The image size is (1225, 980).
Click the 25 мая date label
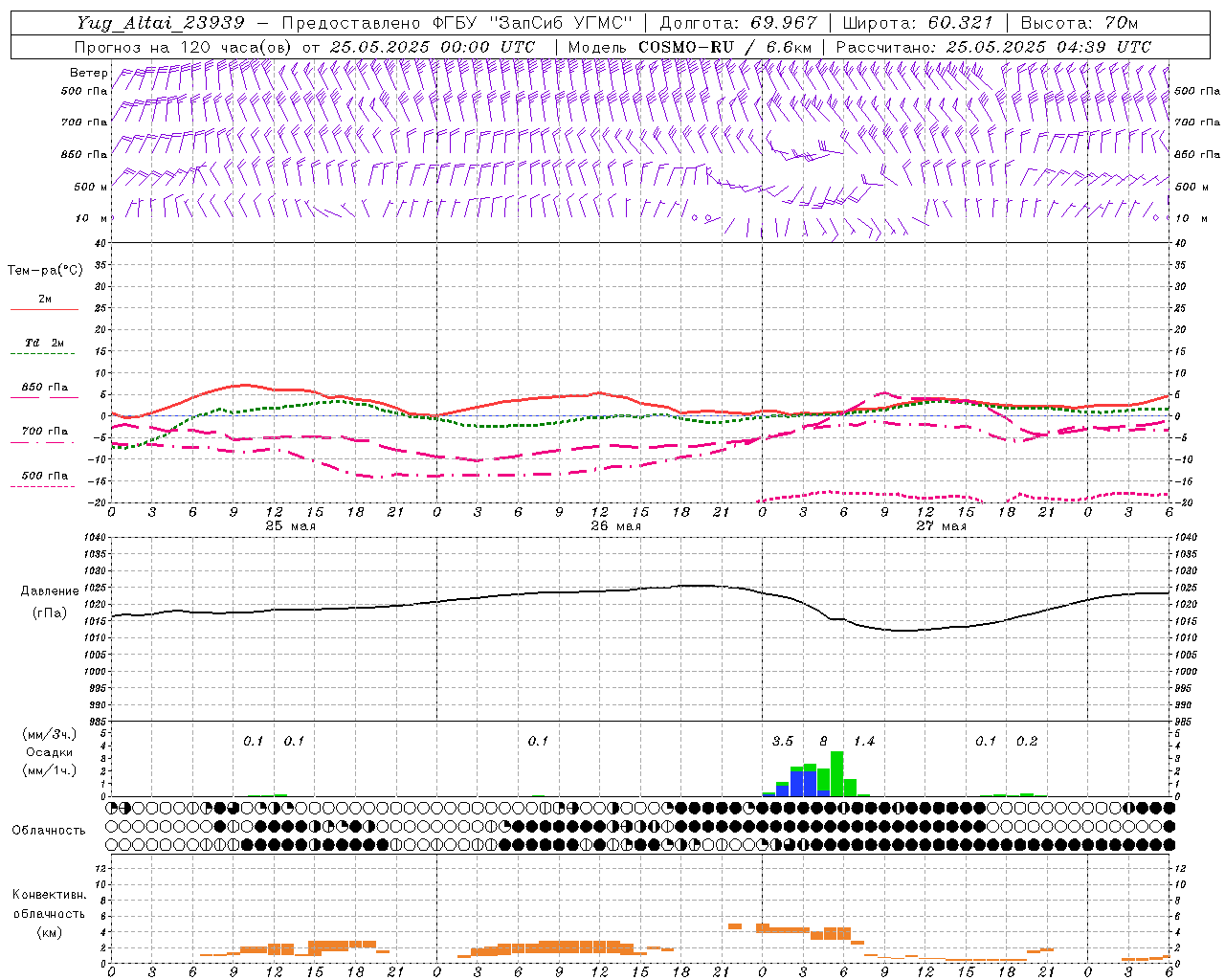pyautogui.click(x=290, y=526)
